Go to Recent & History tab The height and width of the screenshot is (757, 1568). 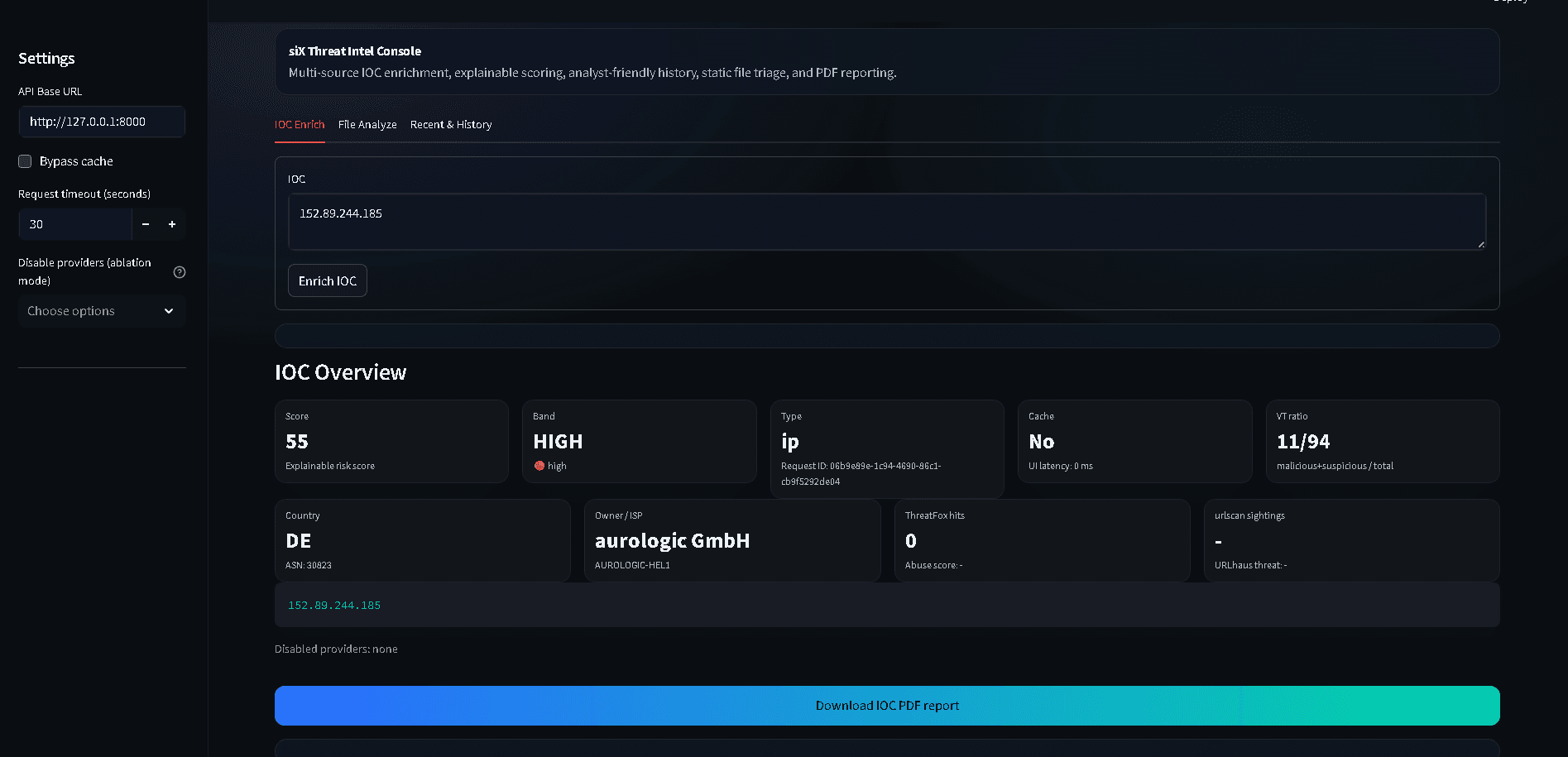click(451, 125)
